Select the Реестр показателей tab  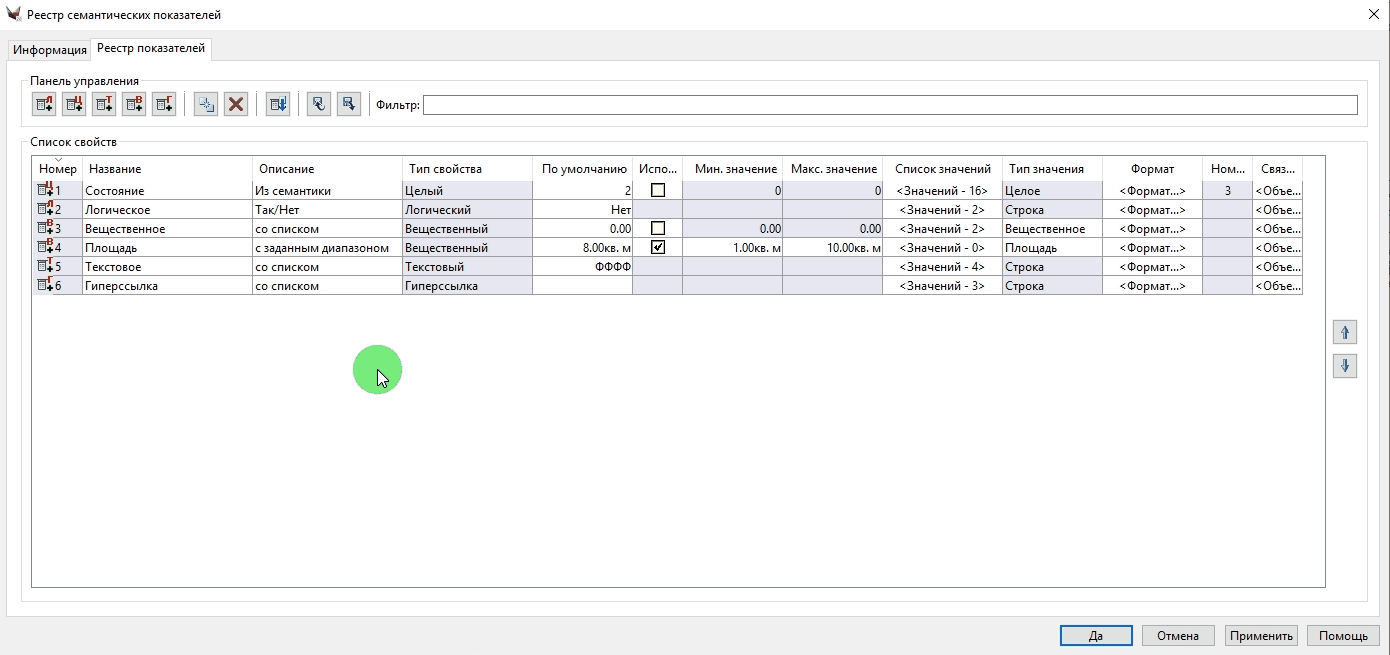[151, 49]
